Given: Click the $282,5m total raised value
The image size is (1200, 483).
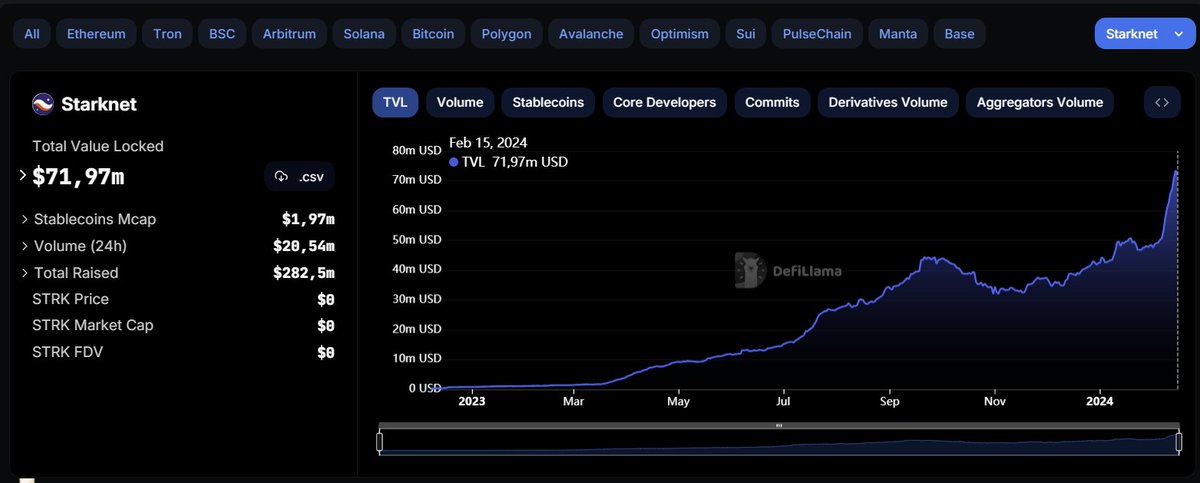Looking at the screenshot, I should point(304,273).
